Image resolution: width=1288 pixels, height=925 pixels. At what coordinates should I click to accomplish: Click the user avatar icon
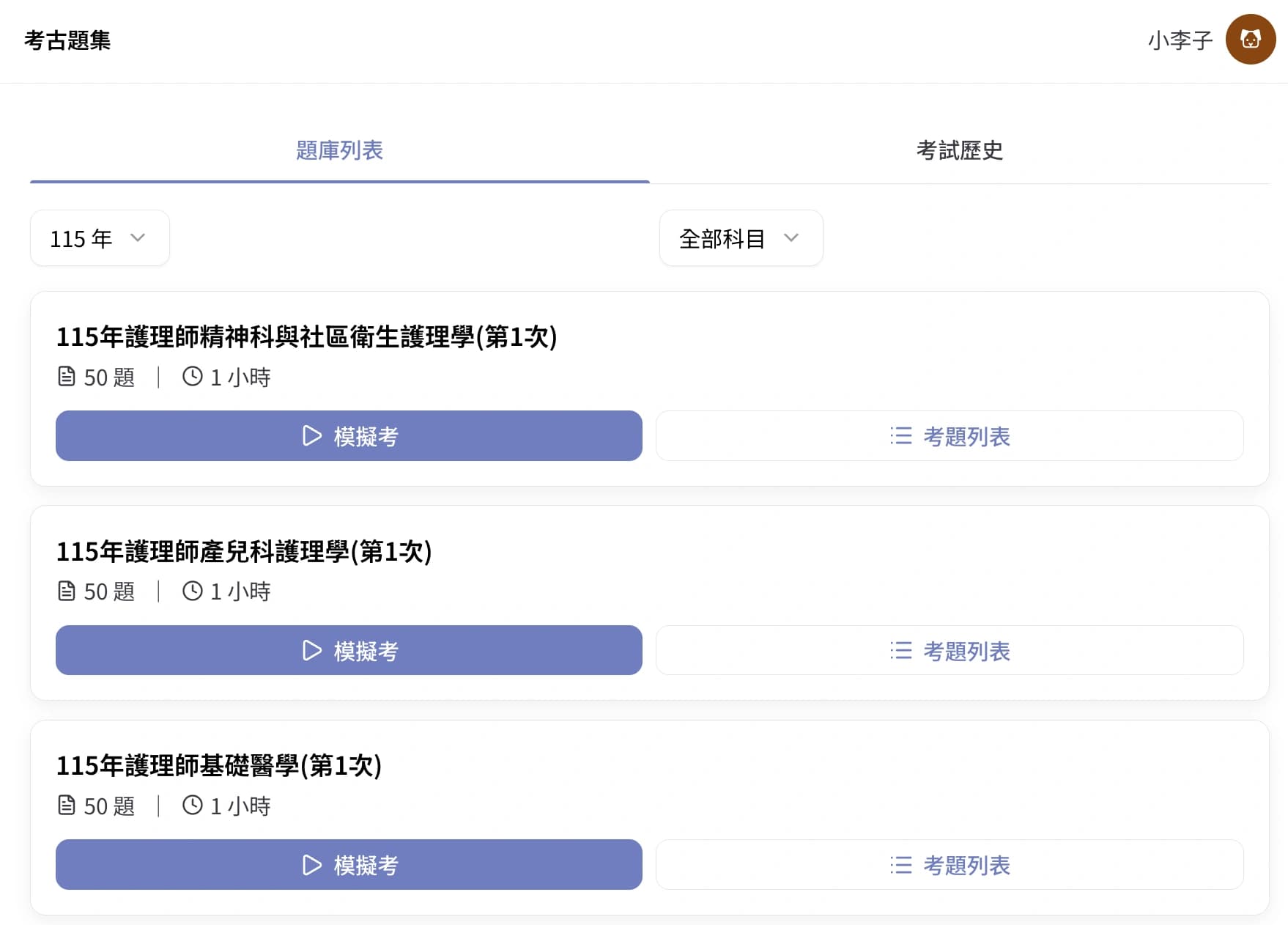1250,40
